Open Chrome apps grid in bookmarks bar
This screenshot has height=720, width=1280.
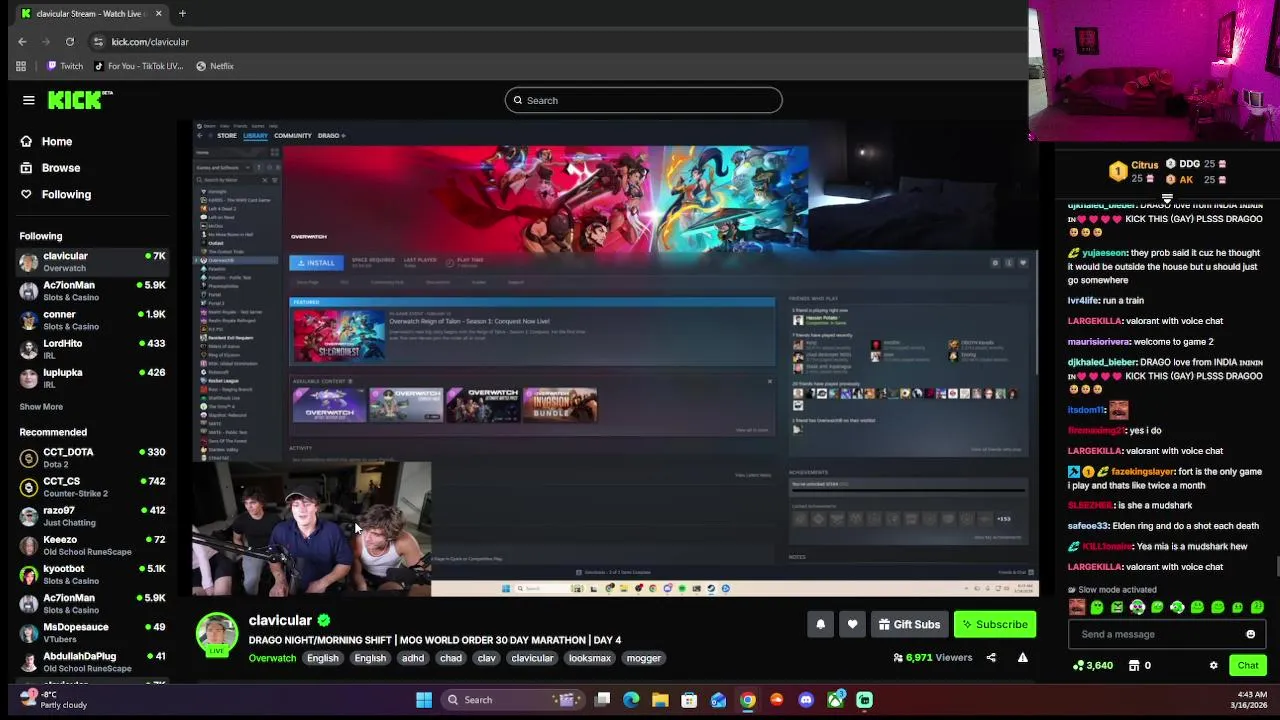(21, 66)
